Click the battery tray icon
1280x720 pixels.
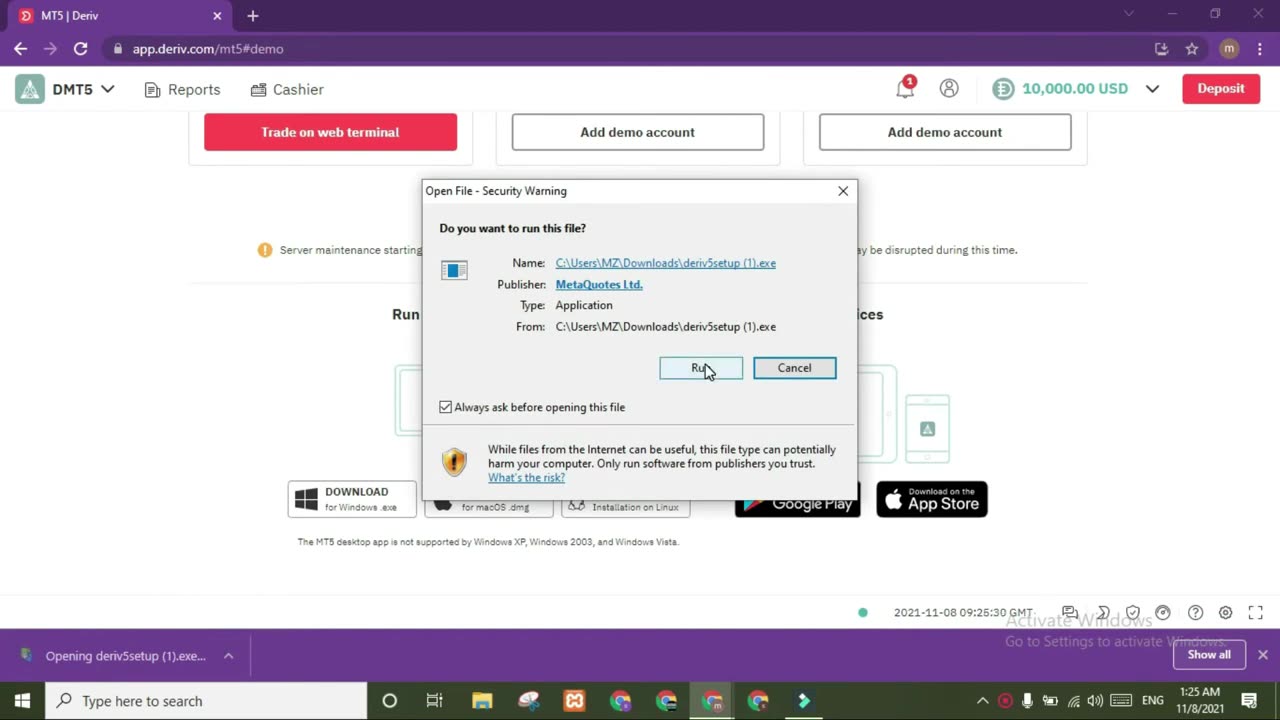pyautogui.click(x=1050, y=701)
